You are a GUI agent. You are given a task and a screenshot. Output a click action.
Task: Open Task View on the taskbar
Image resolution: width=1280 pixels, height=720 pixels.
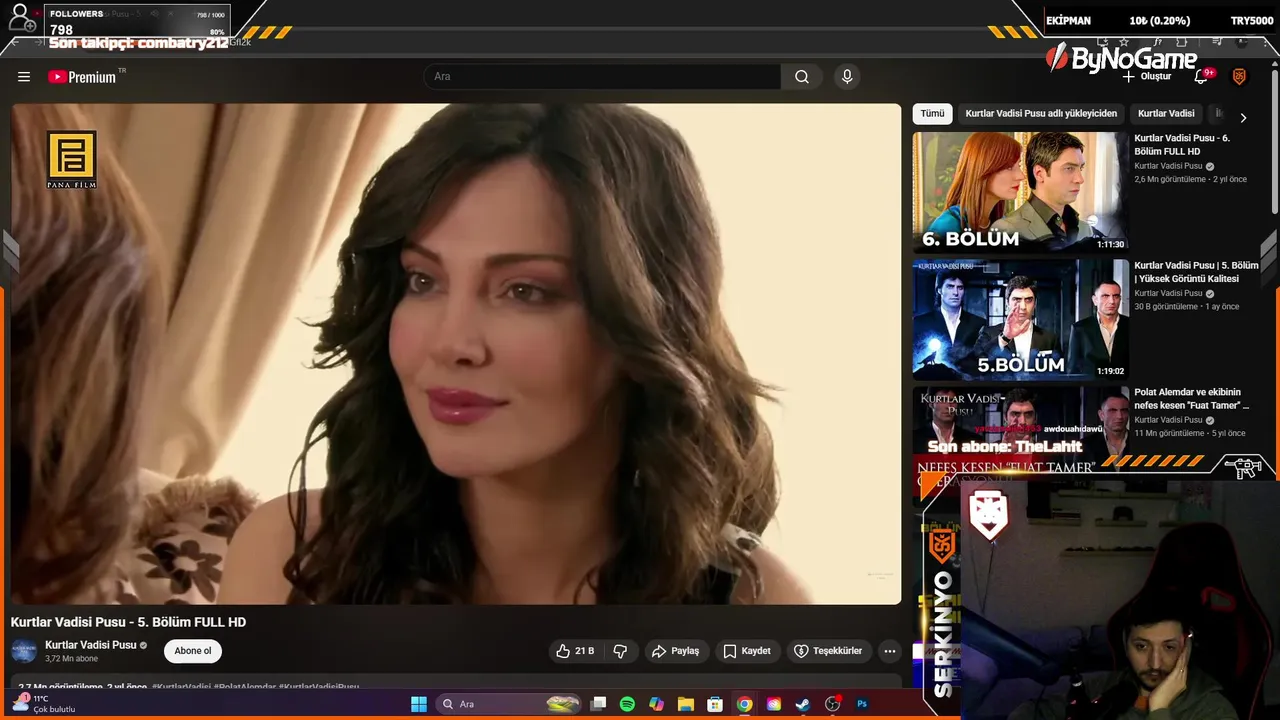598,704
